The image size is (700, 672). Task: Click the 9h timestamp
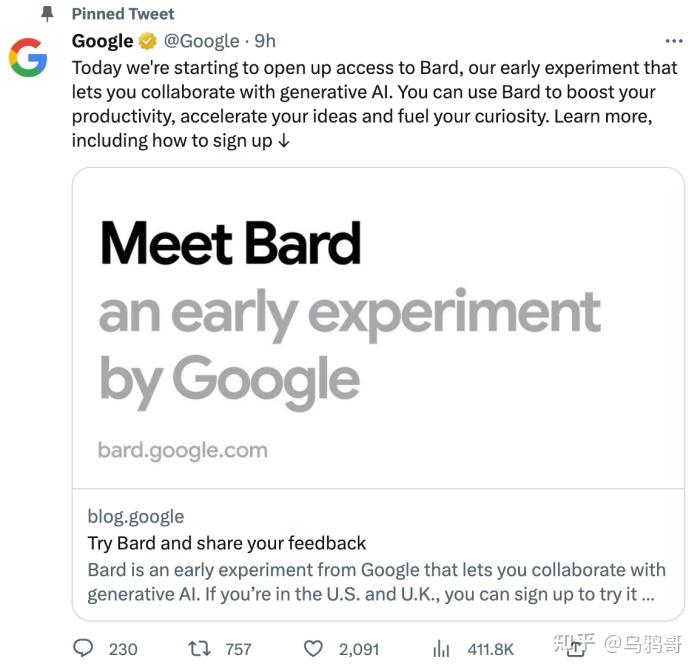coord(265,41)
